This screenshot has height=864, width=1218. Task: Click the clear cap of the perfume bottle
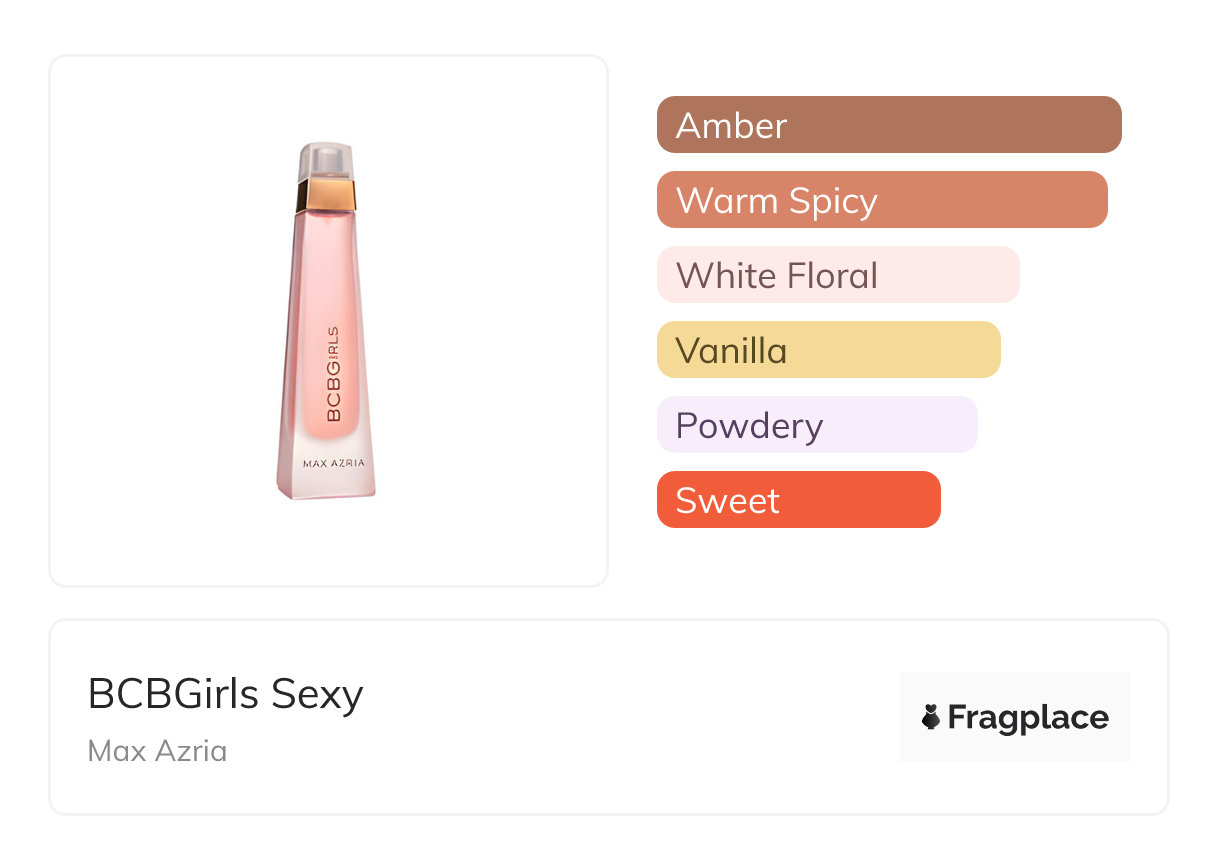328,160
